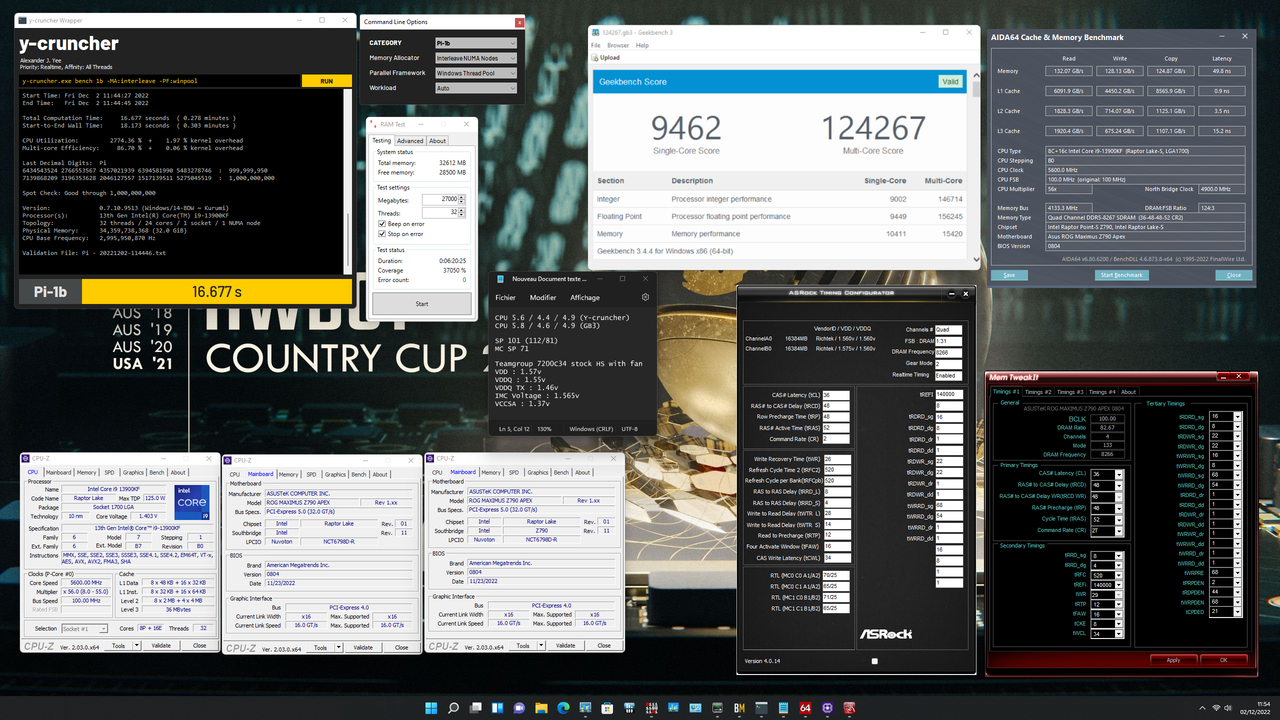
Task: Open Bench tab in rightmost CPU-Z window
Action: pos(561,472)
